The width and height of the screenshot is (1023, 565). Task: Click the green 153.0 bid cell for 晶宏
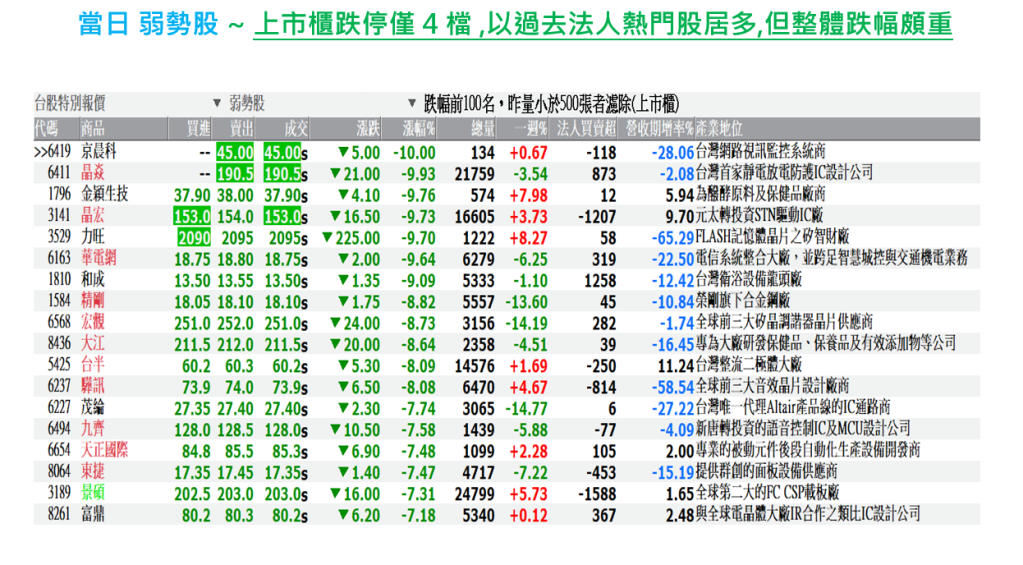191,216
